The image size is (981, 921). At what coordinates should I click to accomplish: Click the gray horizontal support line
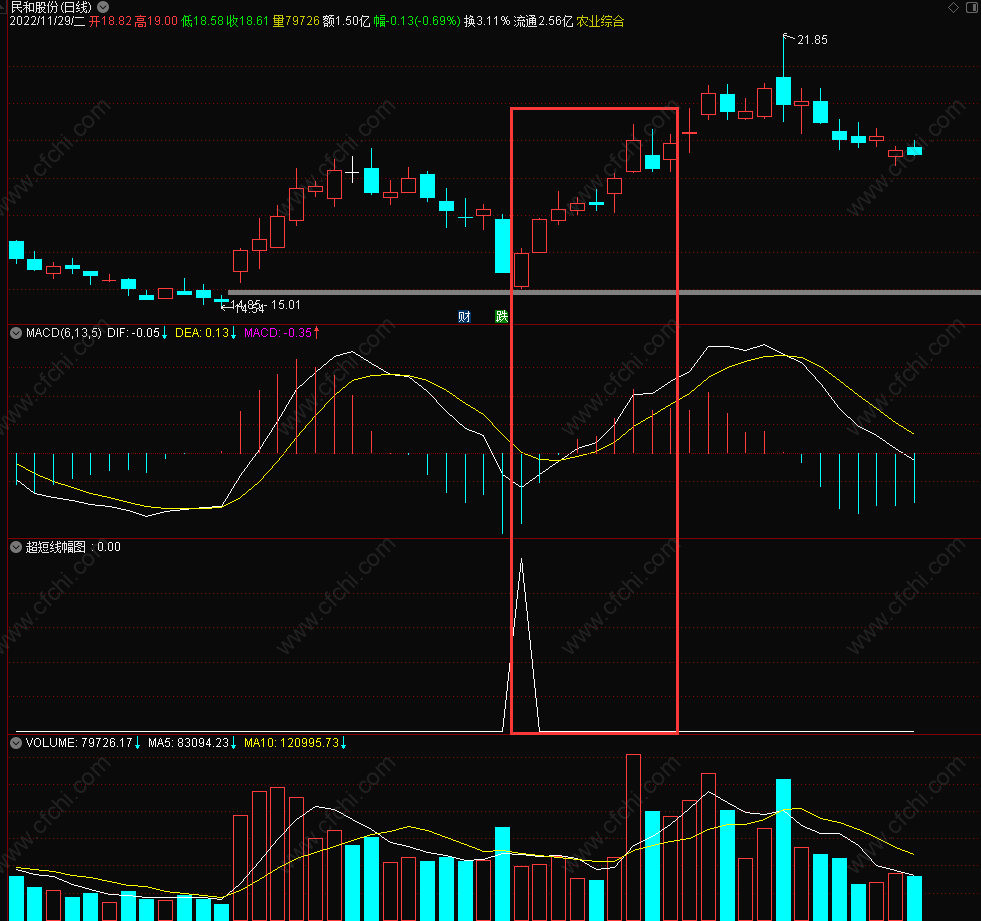coord(604,292)
